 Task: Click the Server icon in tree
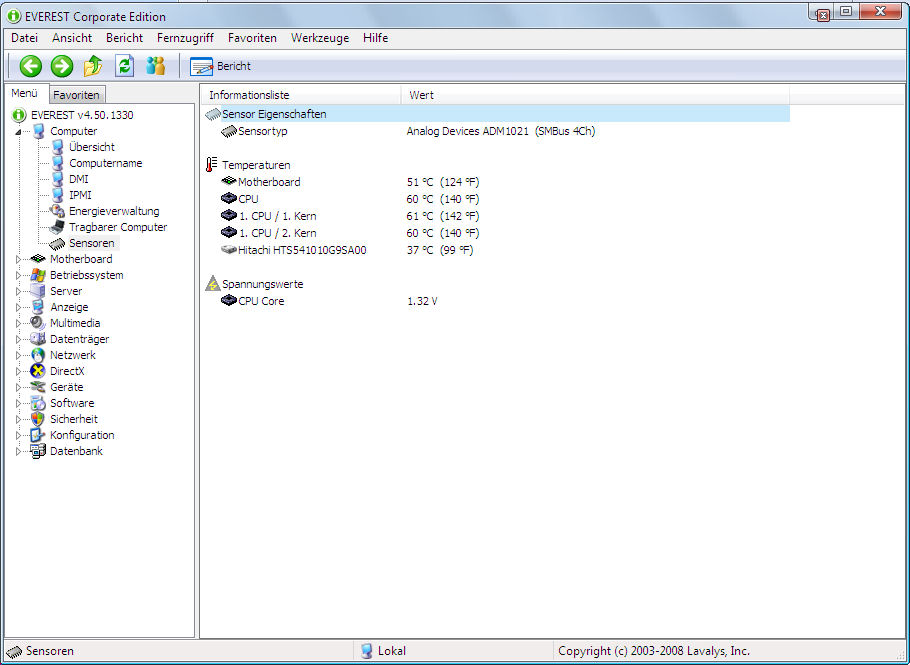(38, 291)
